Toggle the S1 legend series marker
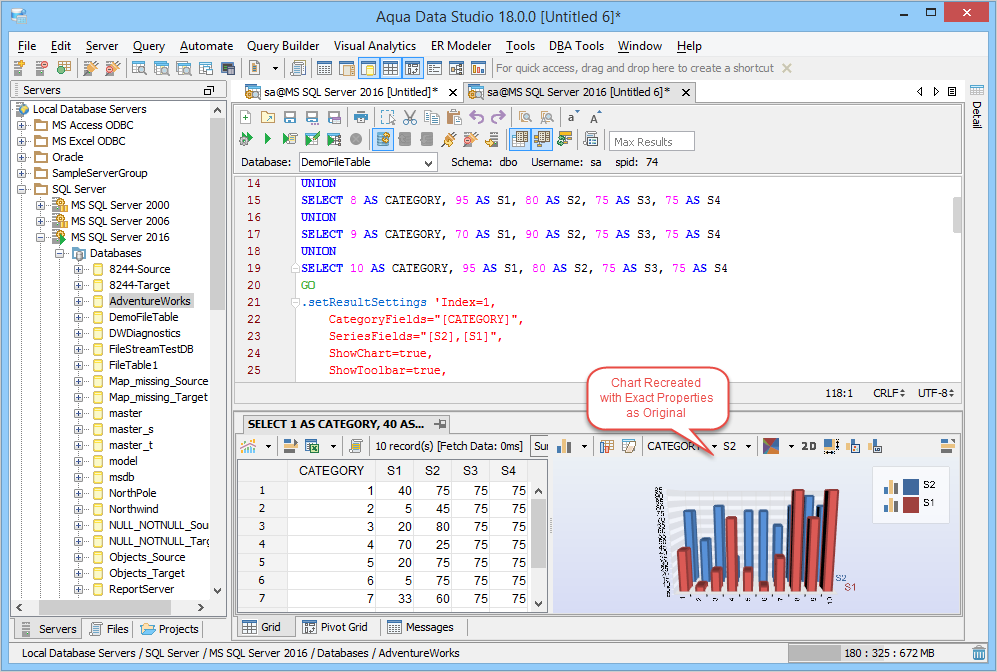The height and width of the screenshot is (672, 997). point(910,503)
